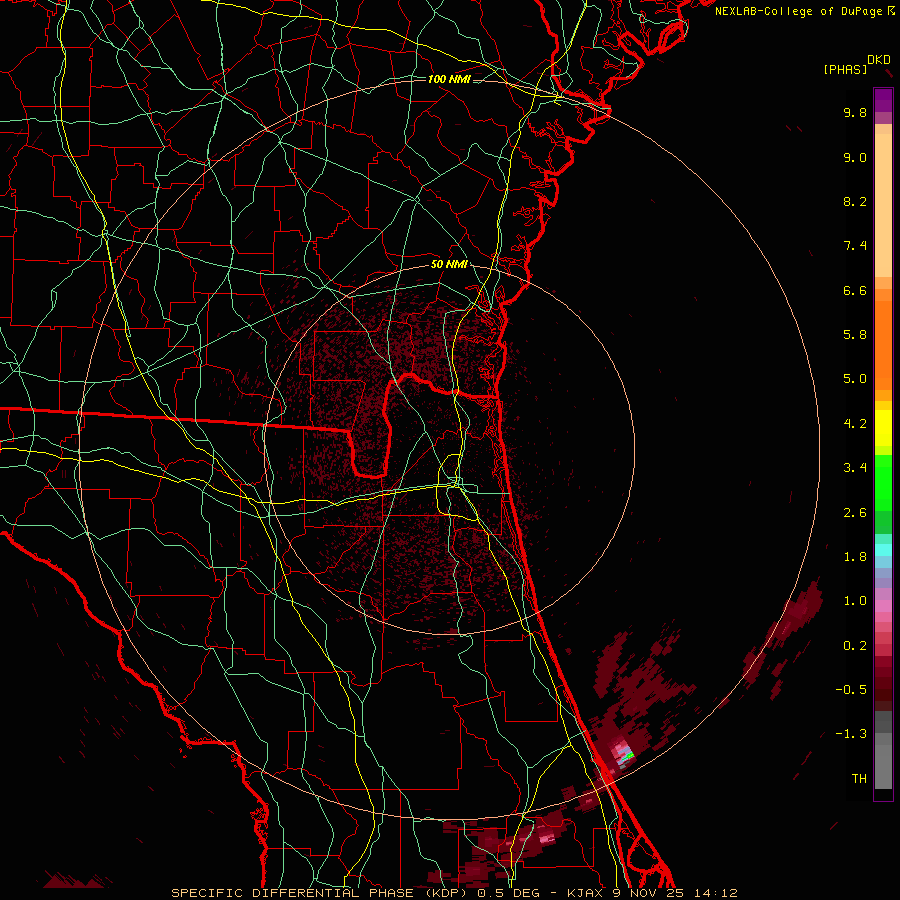This screenshot has width=900, height=900.
Task: Click the purple top segment of the color bar
Action: coord(883,100)
